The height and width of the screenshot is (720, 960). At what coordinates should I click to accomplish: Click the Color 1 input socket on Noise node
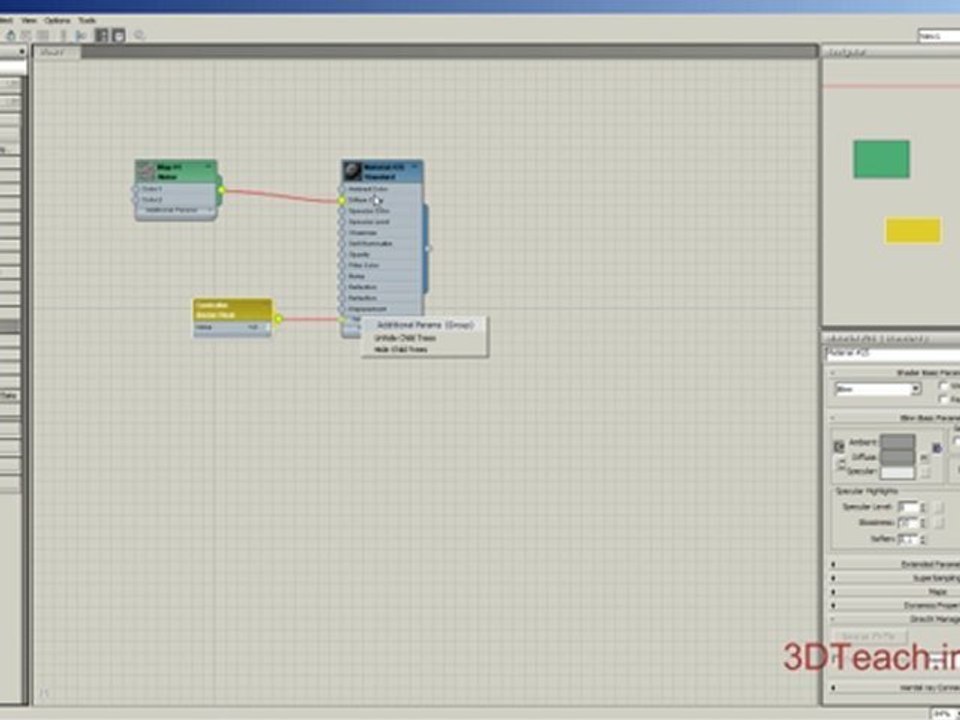tap(135, 189)
